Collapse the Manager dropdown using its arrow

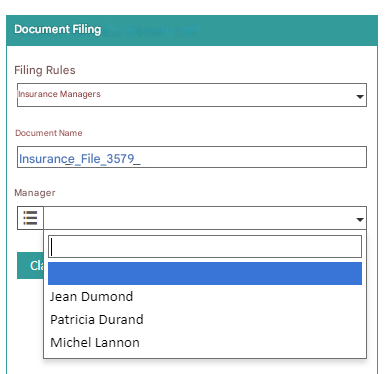click(360, 219)
